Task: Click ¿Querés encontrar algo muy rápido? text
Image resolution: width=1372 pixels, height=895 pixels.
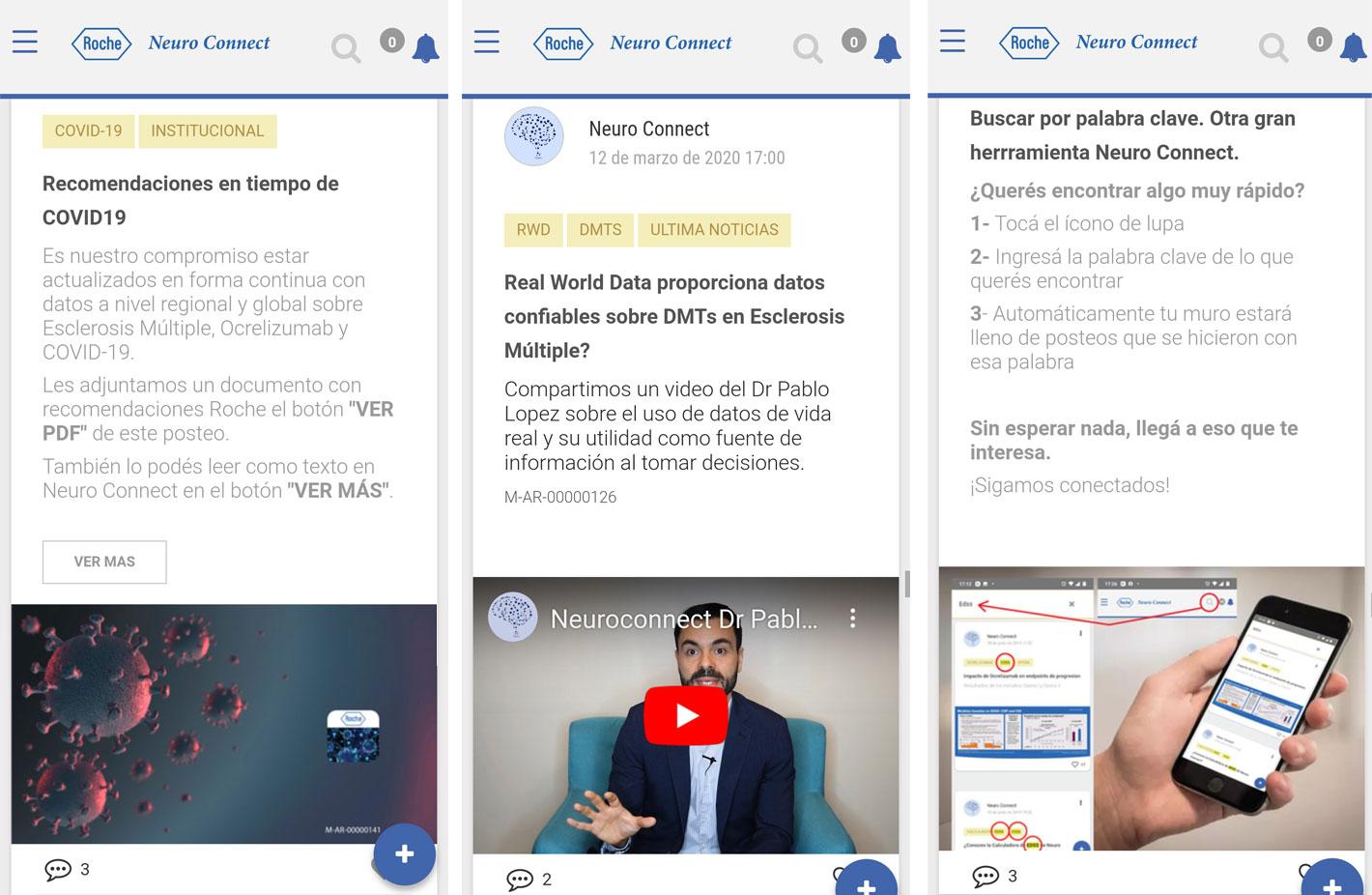Action: [x=1137, y=190]
